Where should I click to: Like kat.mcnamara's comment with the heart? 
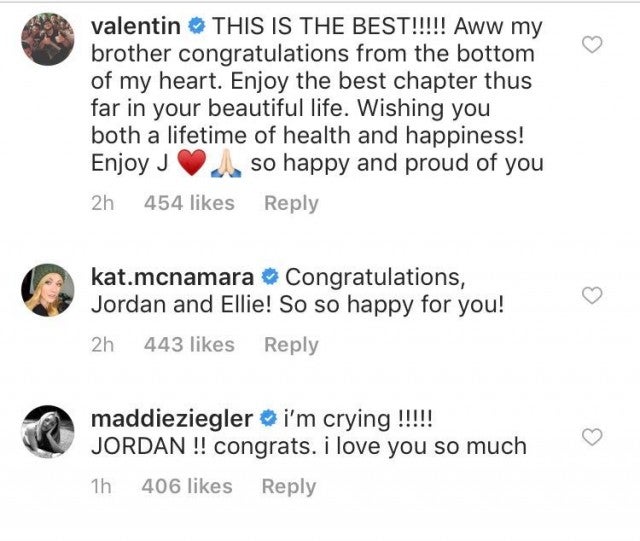coord(592,295)
